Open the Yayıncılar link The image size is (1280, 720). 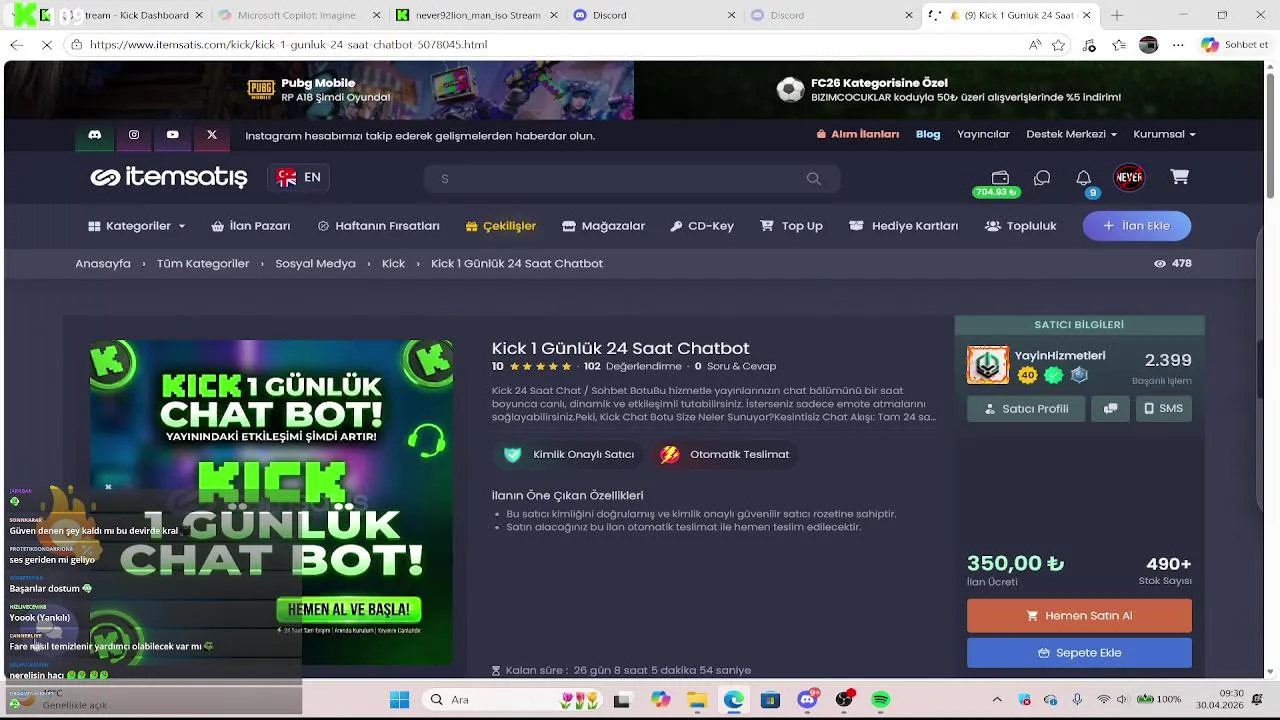[x=983, y=134]
